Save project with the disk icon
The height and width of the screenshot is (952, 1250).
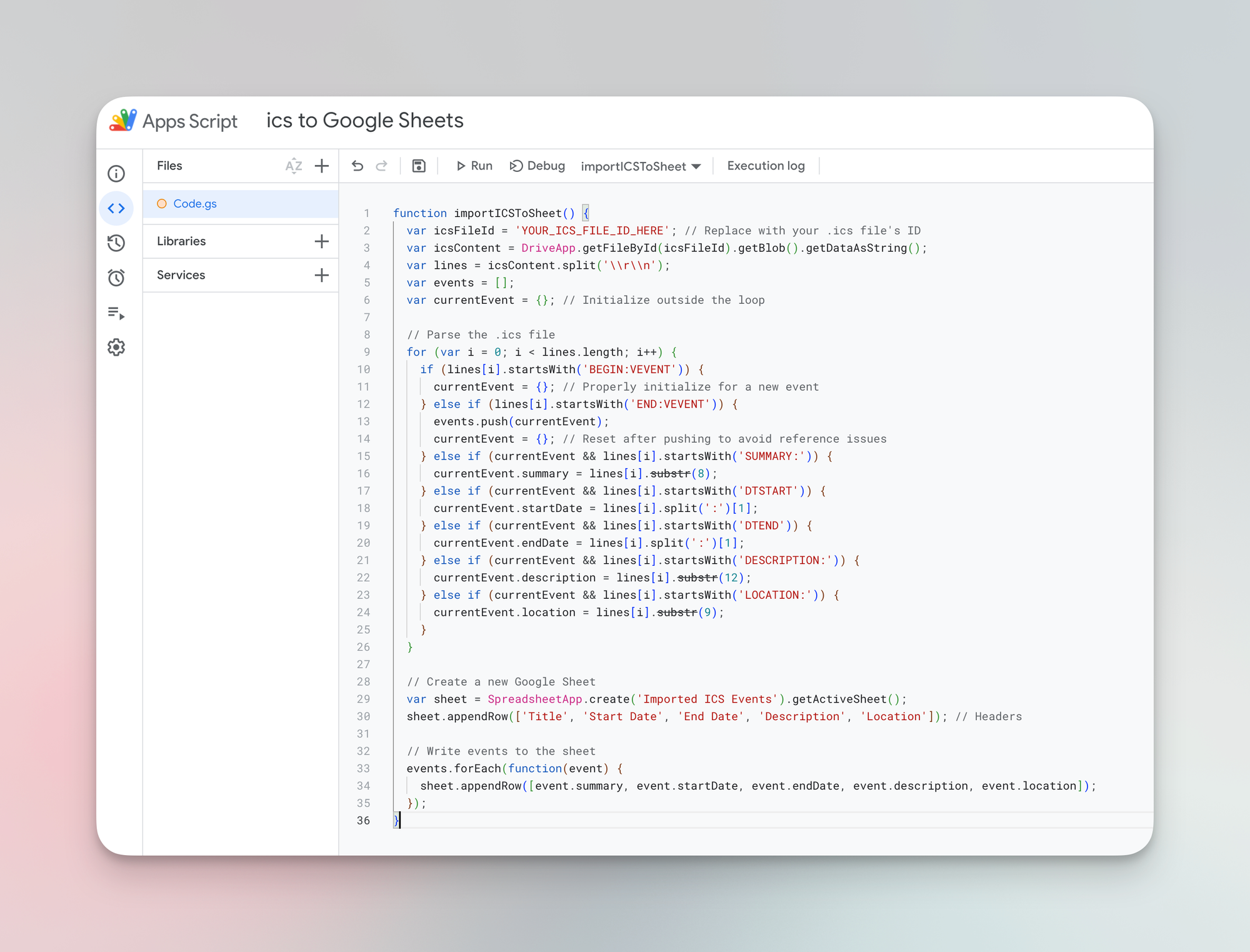419,166
